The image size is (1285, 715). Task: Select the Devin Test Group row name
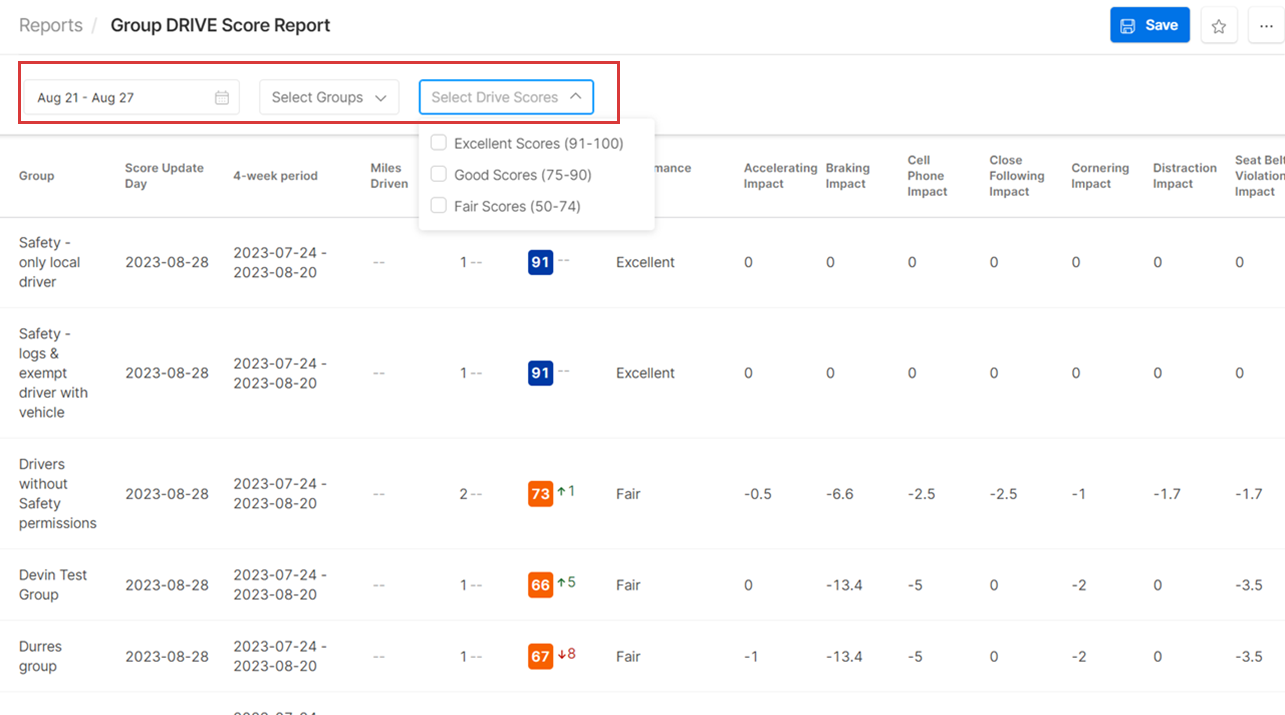53,585
